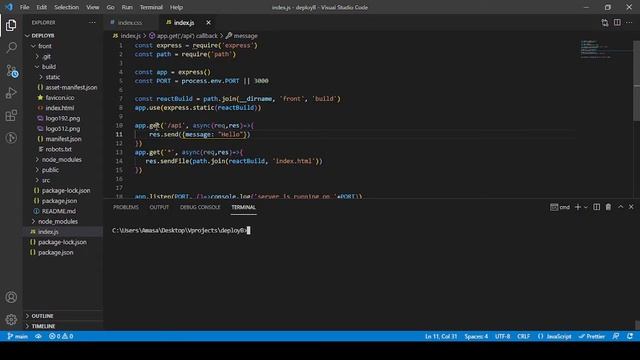Screen dimensions: 640x360
Task: Open the Explorer view in activity bar
Action: click(x=11, y=25)
